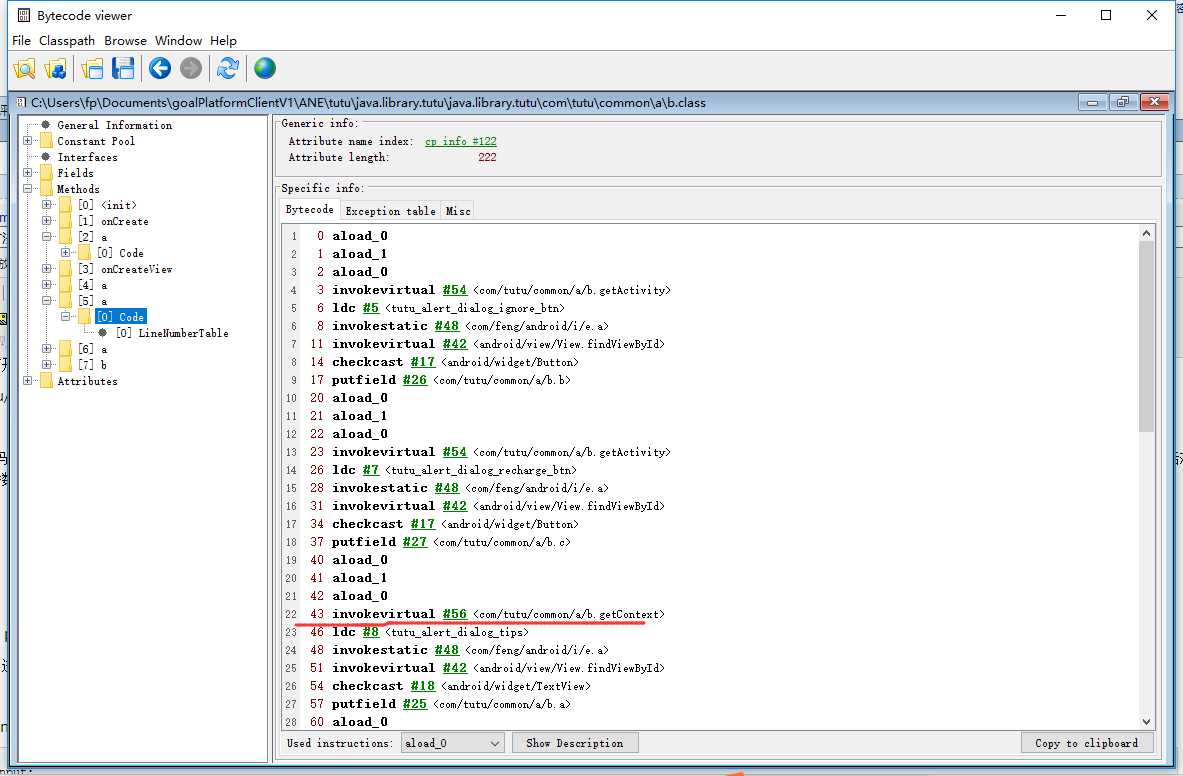Screen dimensions: 1183x776
Task: Click the grayed-out forward arrow icon
Action: pyautogui.click(x=191, y=68)
